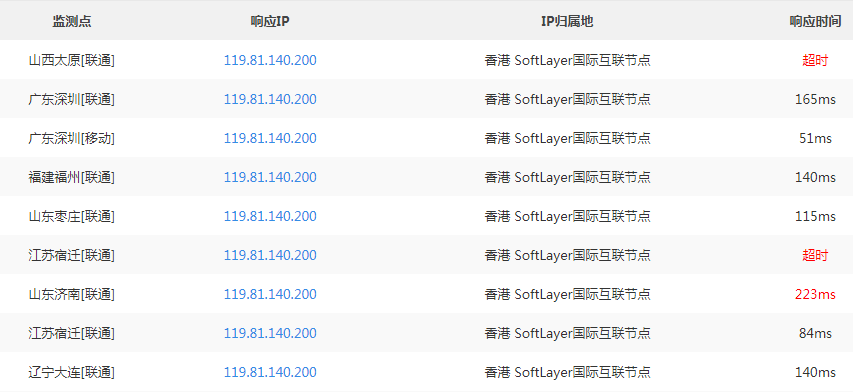Select 香港 SoftLayer location in 山东济南 row
853x392 pixels.
567,295
